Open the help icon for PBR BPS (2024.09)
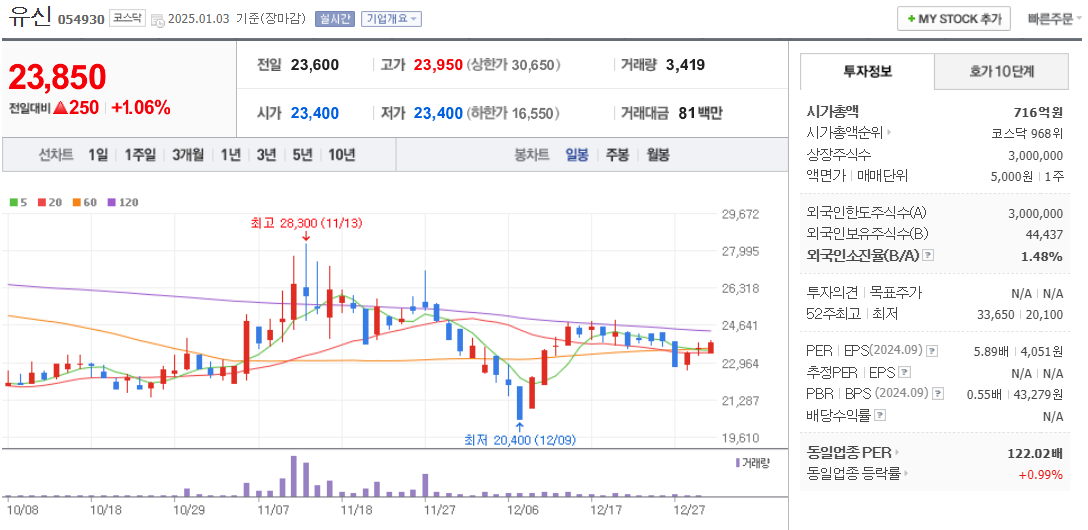 938,394
